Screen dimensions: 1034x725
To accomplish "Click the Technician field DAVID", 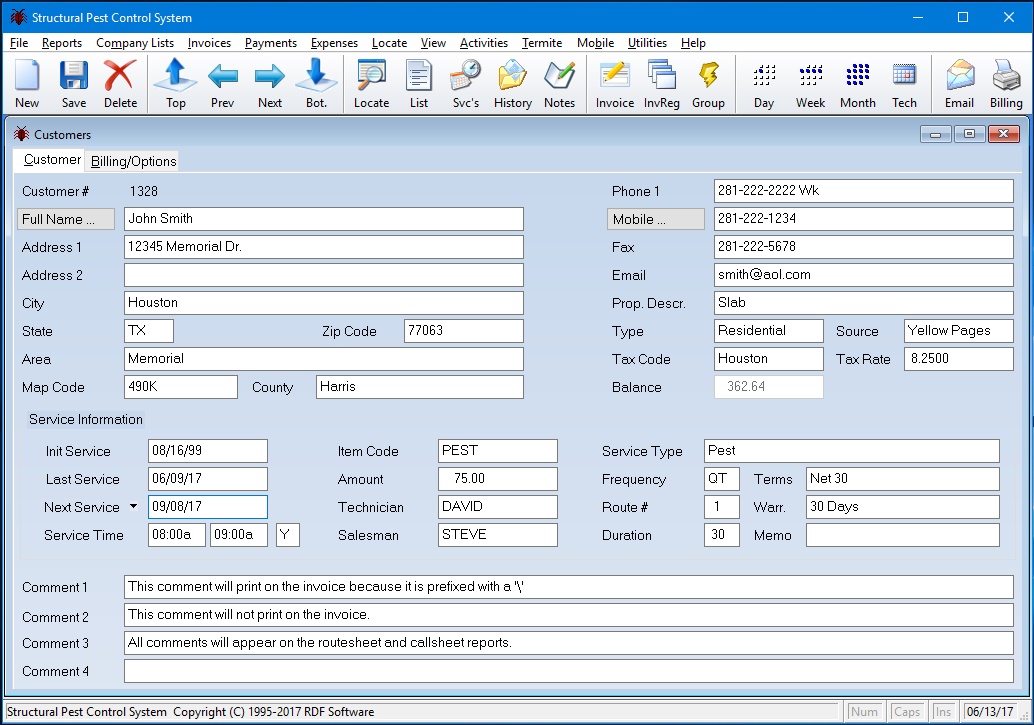I will [x=498, y=507].
